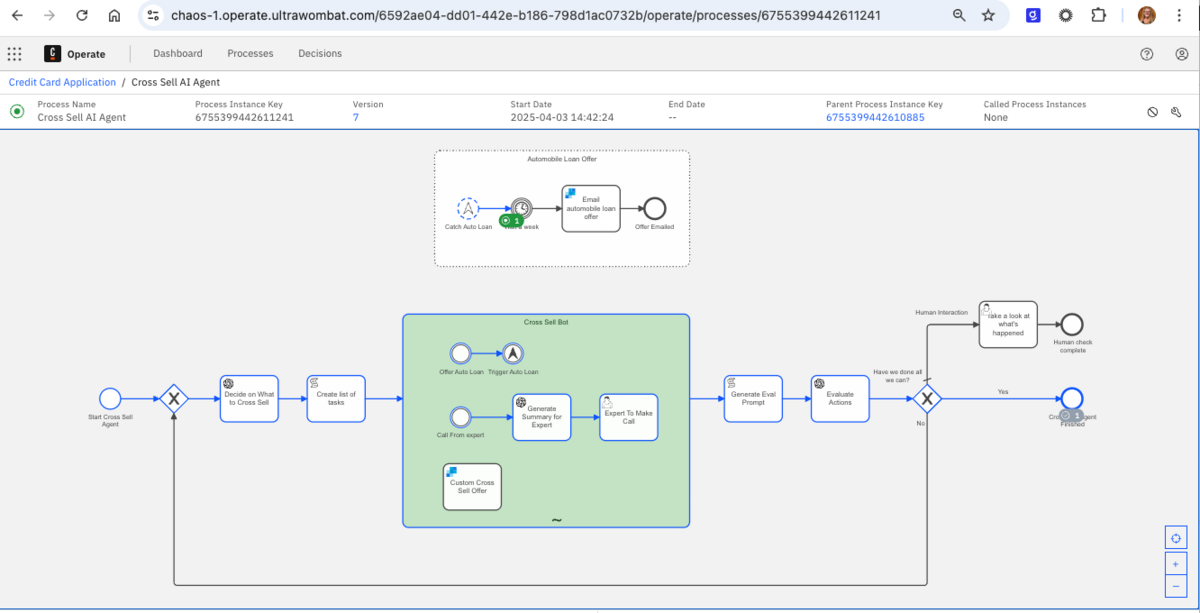Open the Camunda app switcher grid
Screen dimensions: 1200x613
[x=14, y=54]
